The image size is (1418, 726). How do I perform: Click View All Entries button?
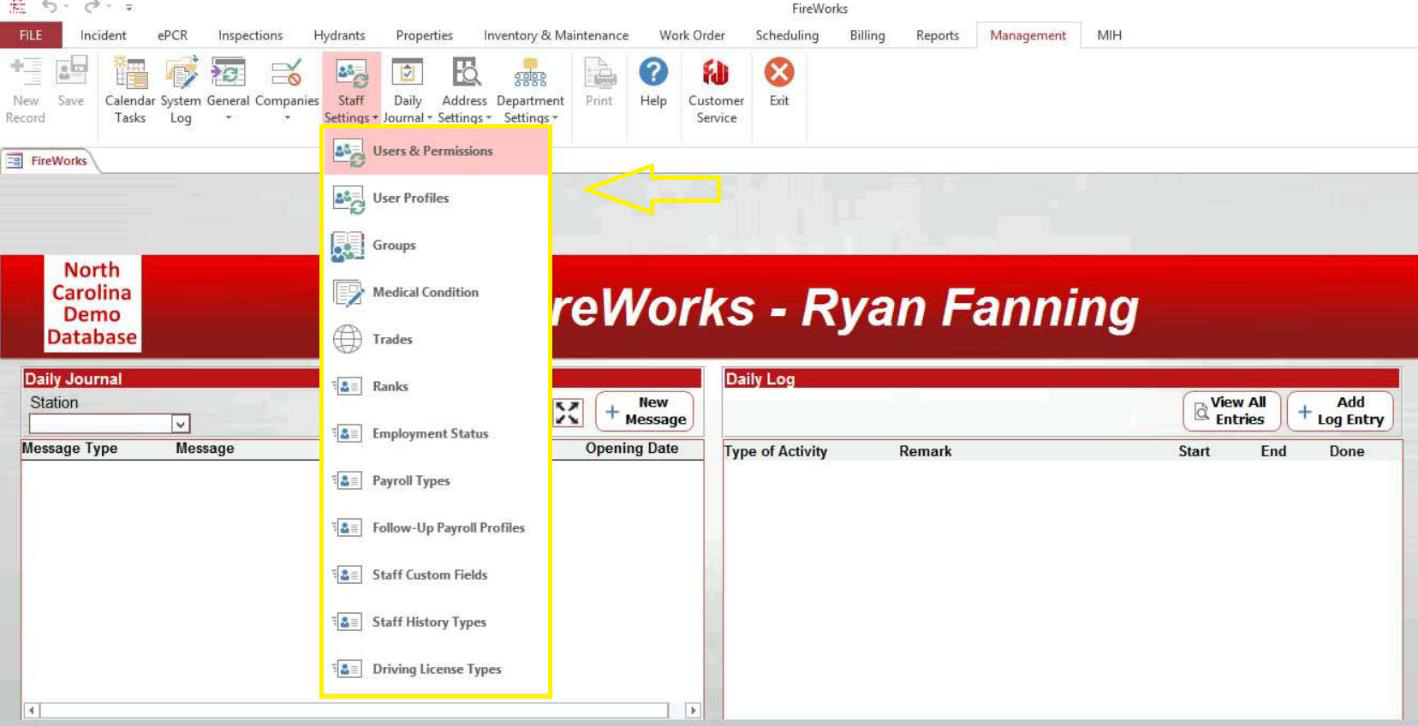(x=1232, y=411)
